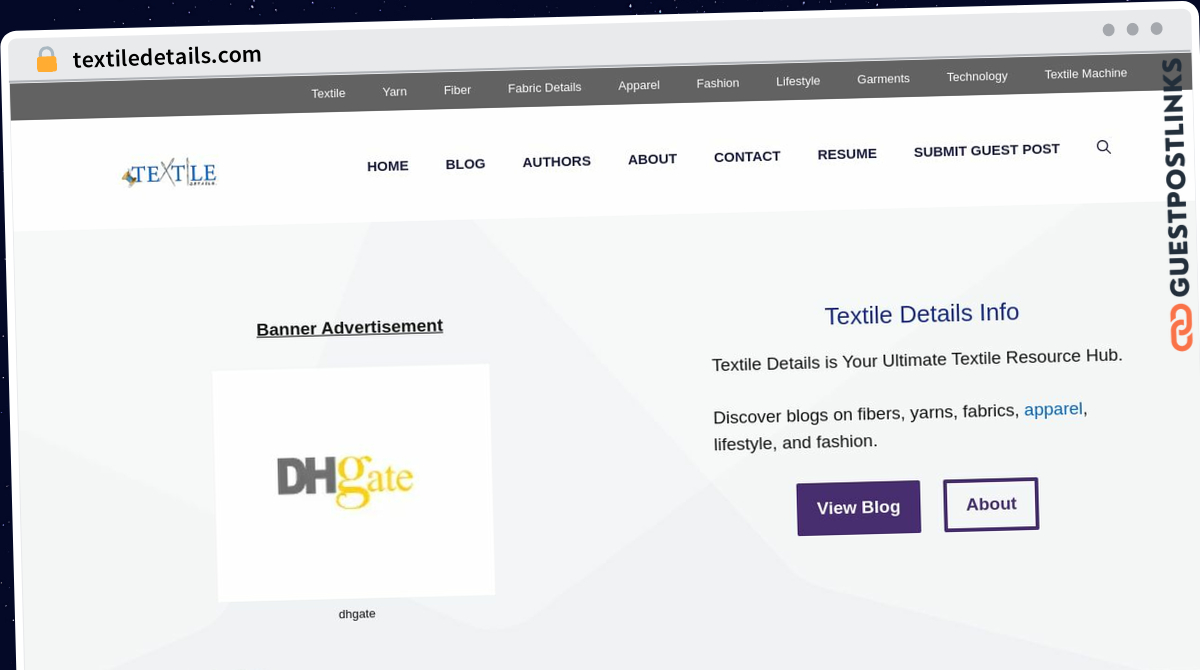1200x670 pixels.
Task: Navigate to the BLOG page
Action: 465,164
